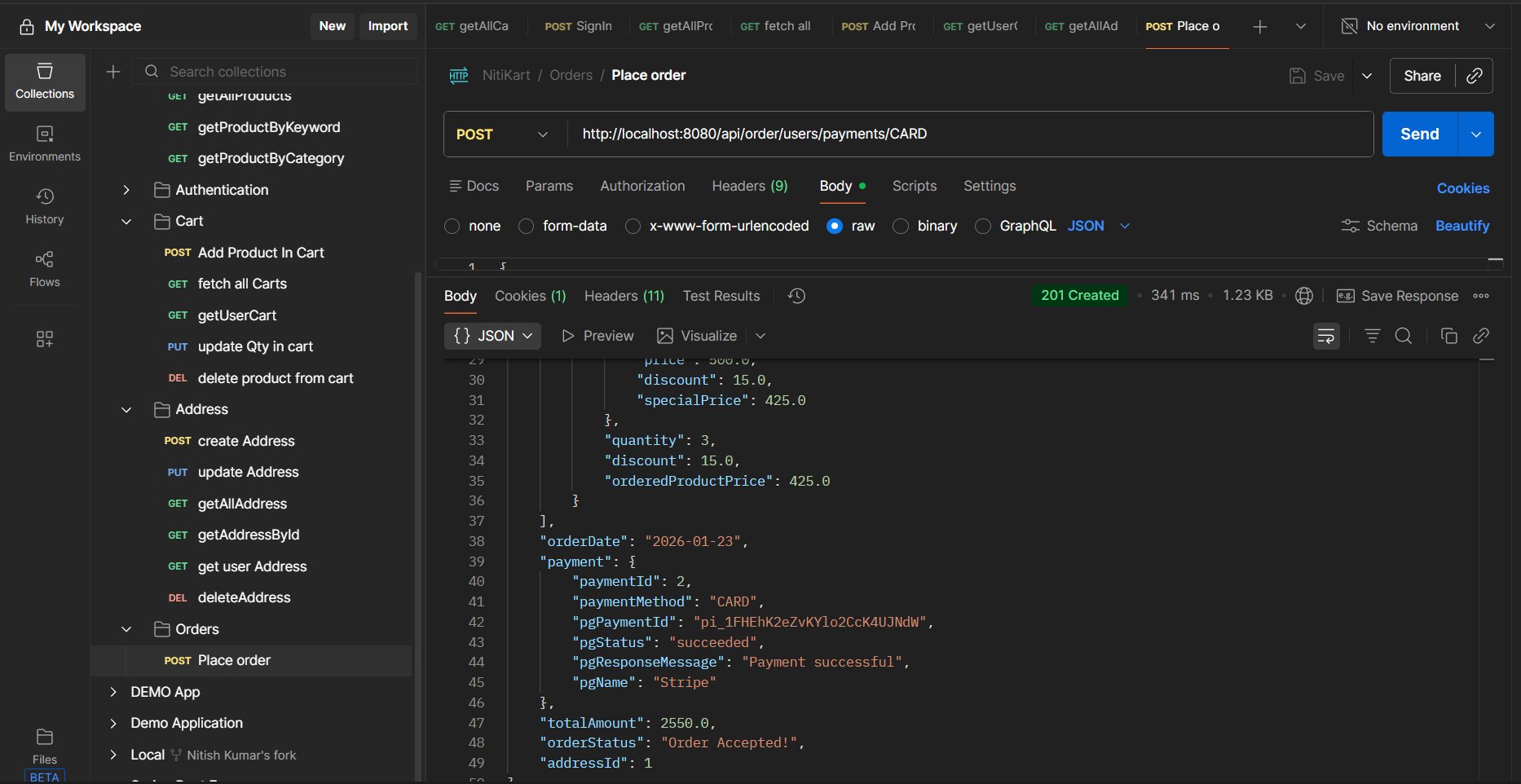Select the binary body type radio
1521x784 pixels.
pyautogui.click(x=901, y=226)
